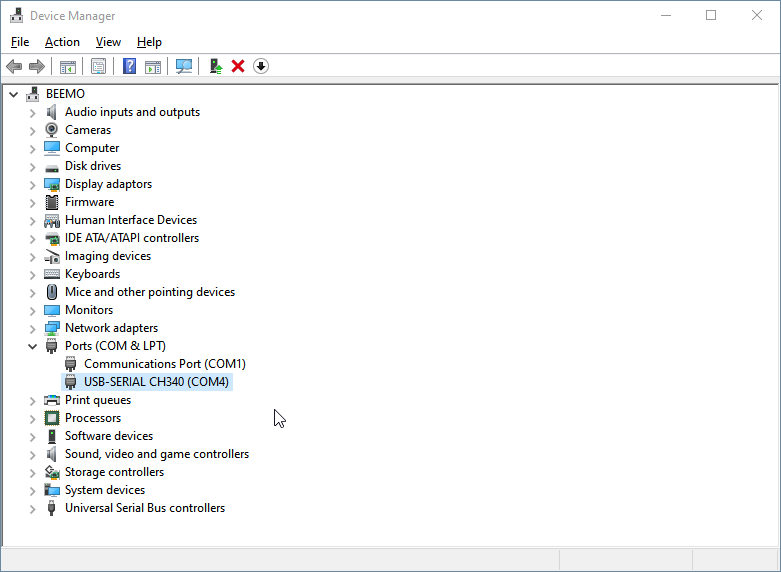Click Show/Hide Console Tree toolbar icon
Image resolution: width=781 pixels, height=572 pixels.
pyautogui.click(x=68, y=66)
